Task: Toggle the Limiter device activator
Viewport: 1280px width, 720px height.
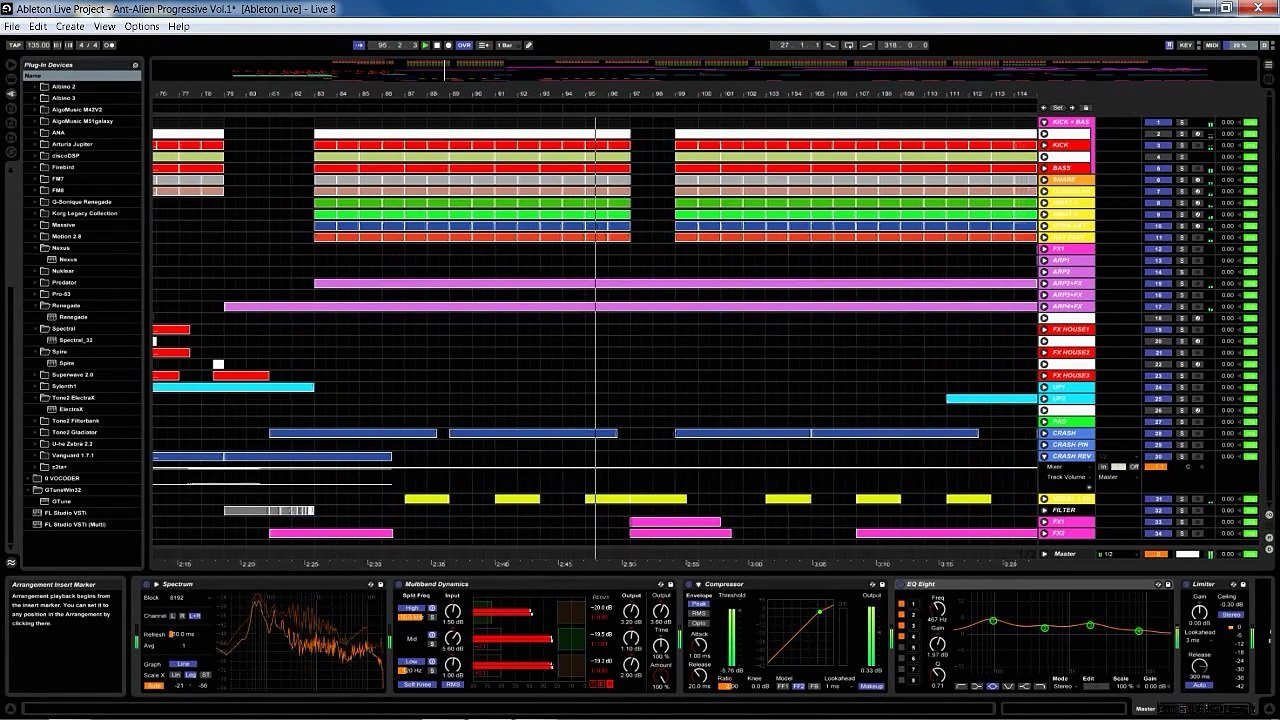Action: pyautogui.click(x=1186, y=584)
